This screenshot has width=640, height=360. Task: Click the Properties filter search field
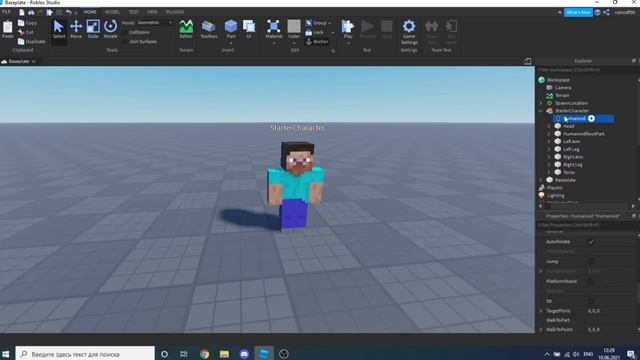pos(586,225)
